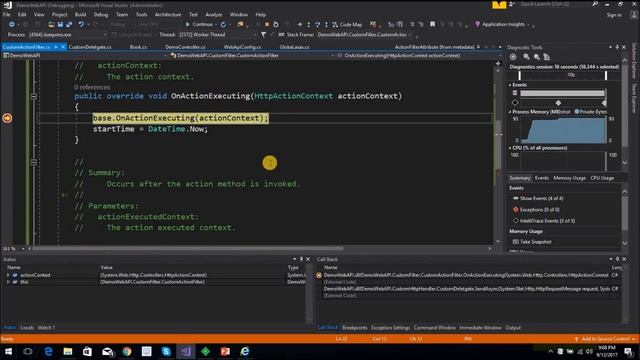640x360 pixels.
Task: Click the left timeline selection handle
Action: click(519, 76)
